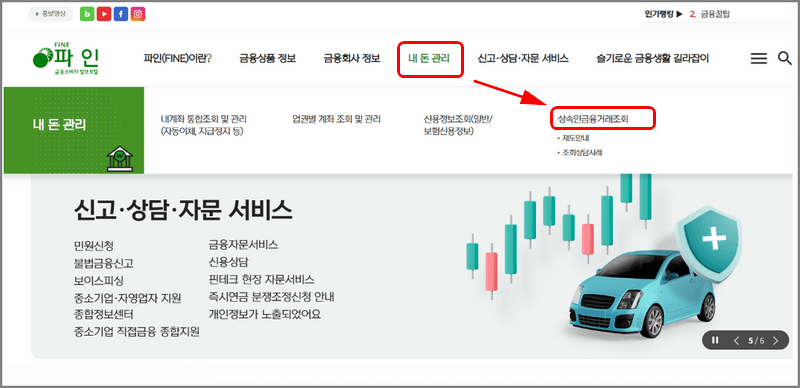Open 파인(FINE)이란? menu
This screenshot has height=388, width=800.
coord(178,59)
